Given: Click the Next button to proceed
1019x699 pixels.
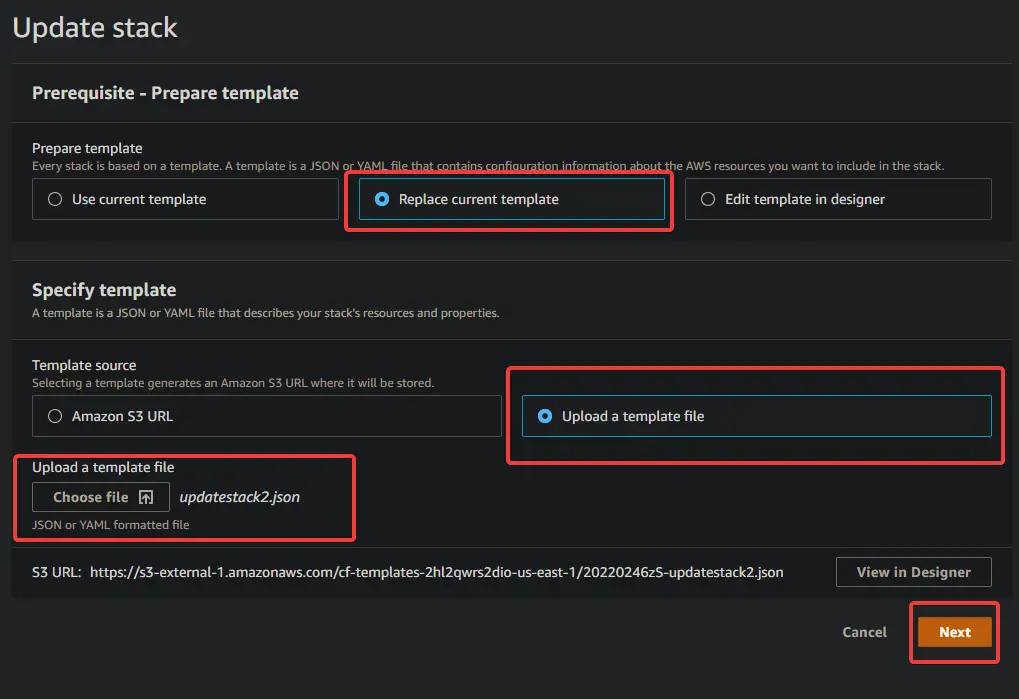Looking at the screenshot, I should coord(953,632).
